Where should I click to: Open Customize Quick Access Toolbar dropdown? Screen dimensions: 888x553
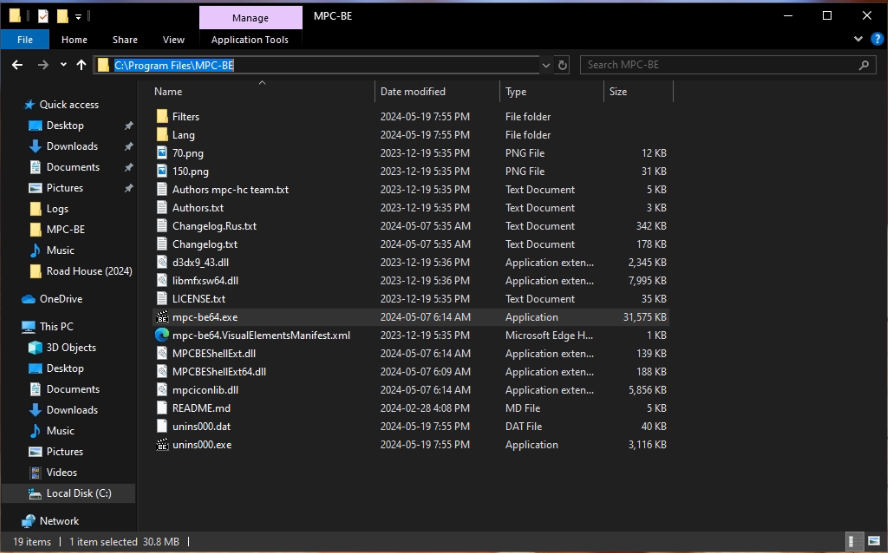pyautogui.click(x=78, y=16)
